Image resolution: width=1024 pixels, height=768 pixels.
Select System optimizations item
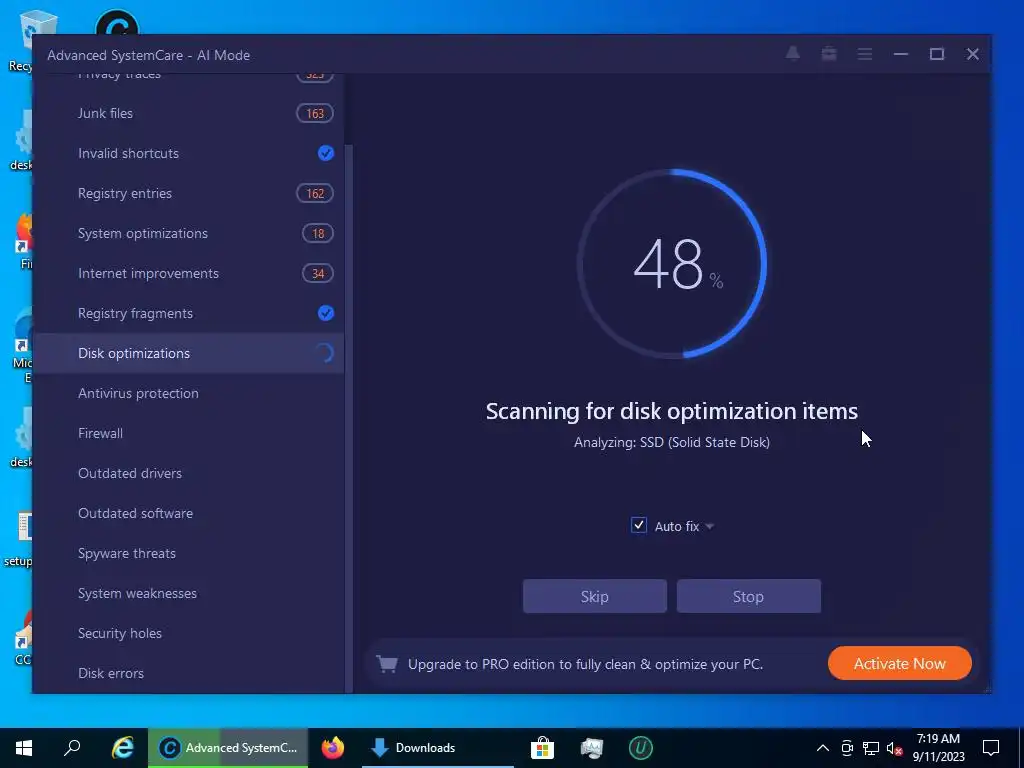coord(188,233)
